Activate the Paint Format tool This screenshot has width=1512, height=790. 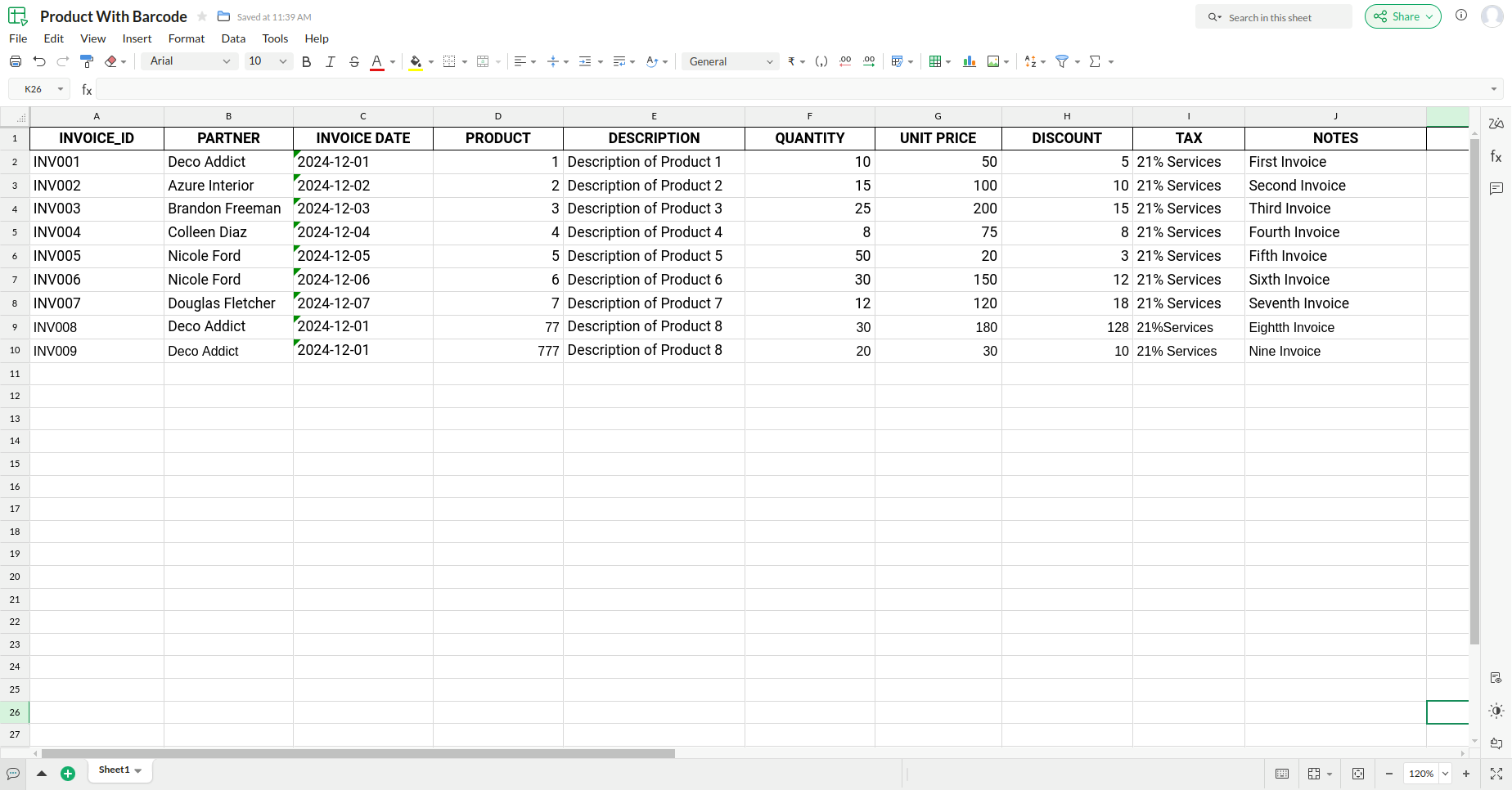click(x=87, y=61)
